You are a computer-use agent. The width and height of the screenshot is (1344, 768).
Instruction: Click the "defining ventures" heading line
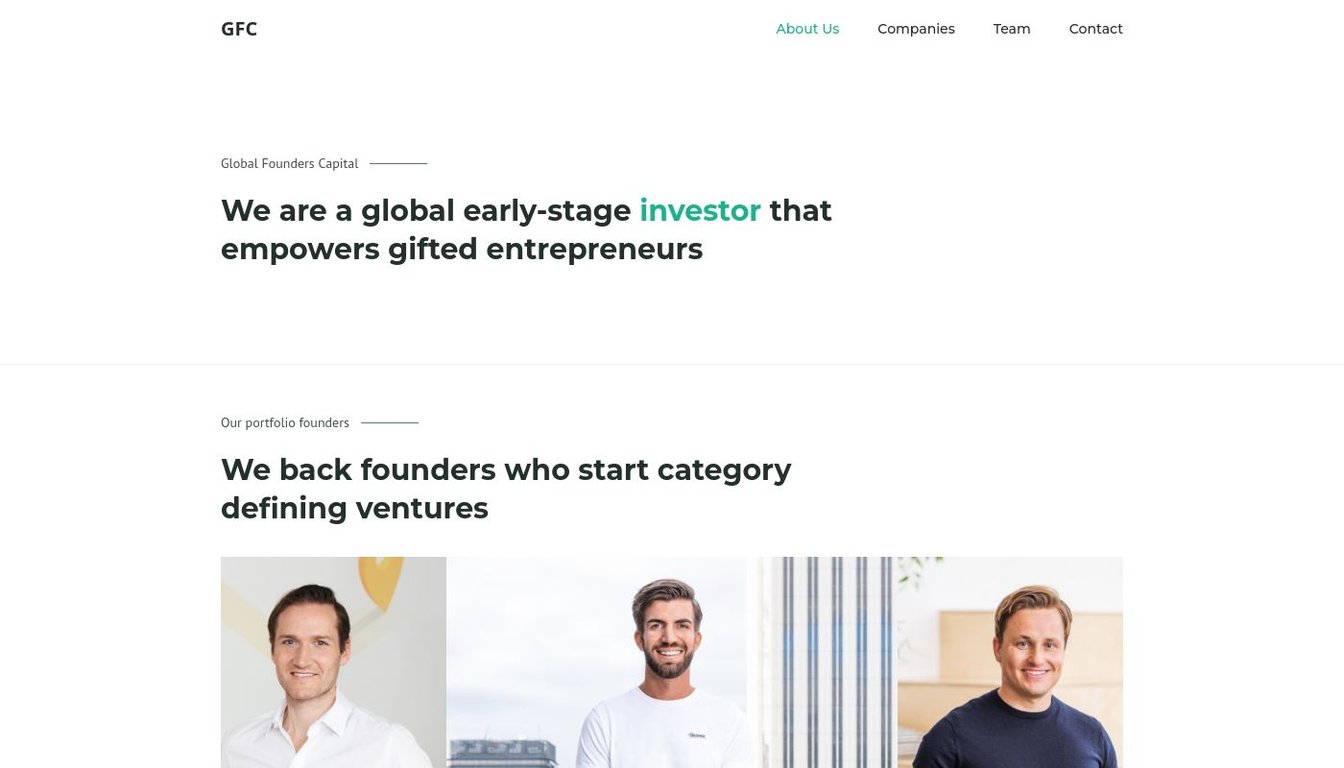[355, 508]
